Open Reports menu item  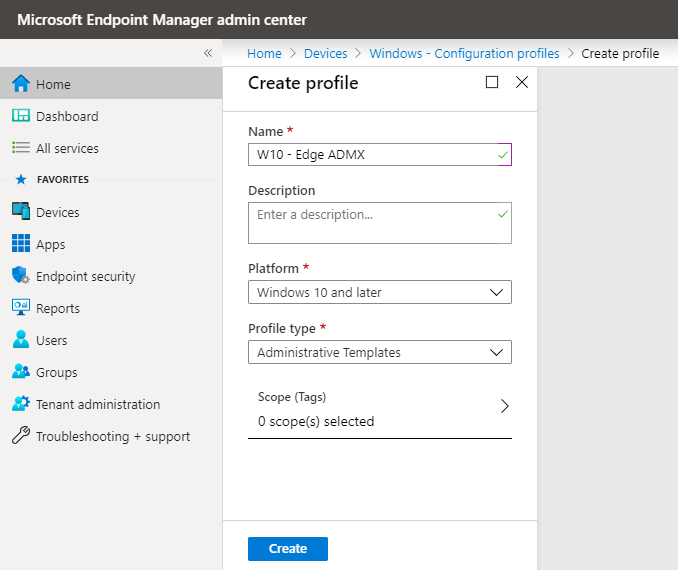pos(111,308)
